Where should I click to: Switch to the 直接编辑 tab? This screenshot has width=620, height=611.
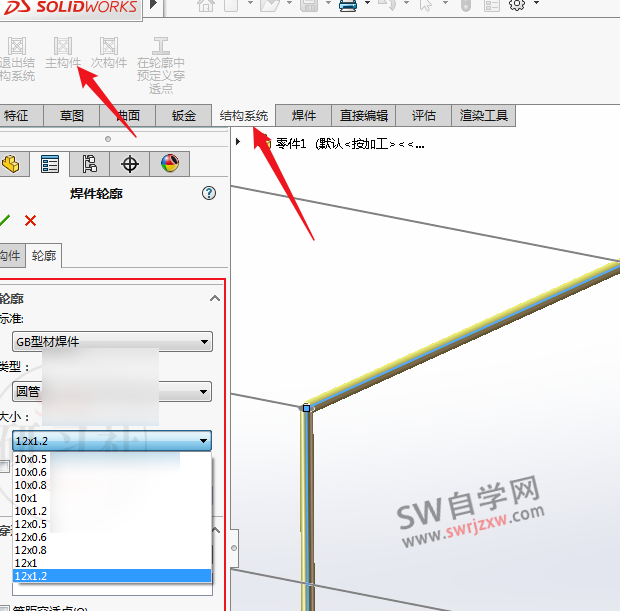[x=363, y=115]
